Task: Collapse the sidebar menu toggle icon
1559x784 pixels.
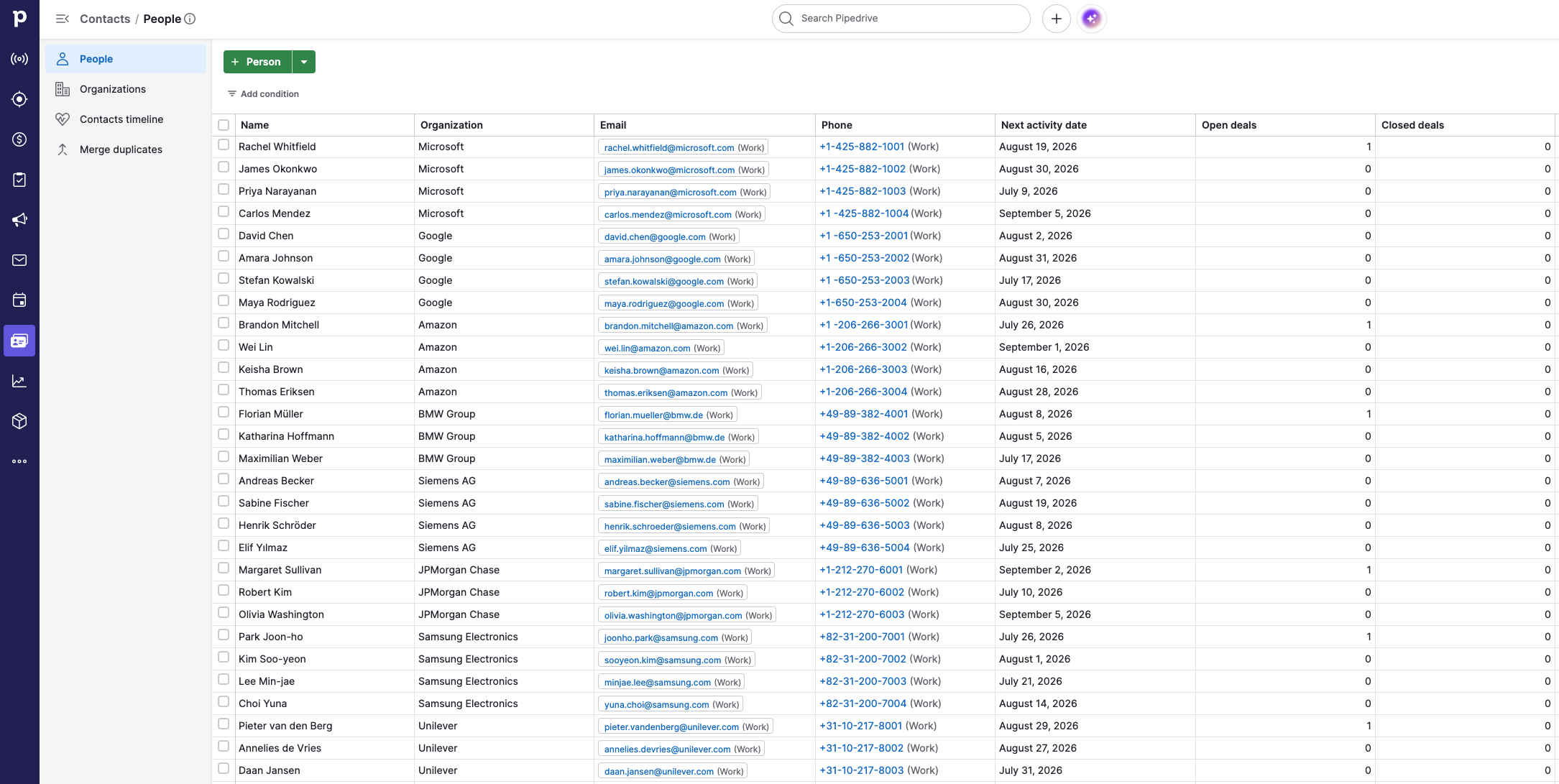Action: coord(63,19)
